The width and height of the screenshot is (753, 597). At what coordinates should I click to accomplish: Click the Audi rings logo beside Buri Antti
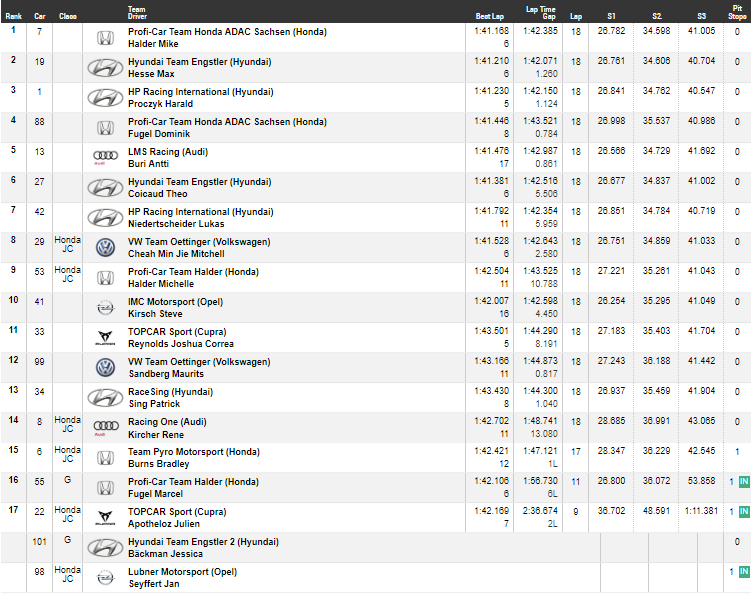coord(105,157)
